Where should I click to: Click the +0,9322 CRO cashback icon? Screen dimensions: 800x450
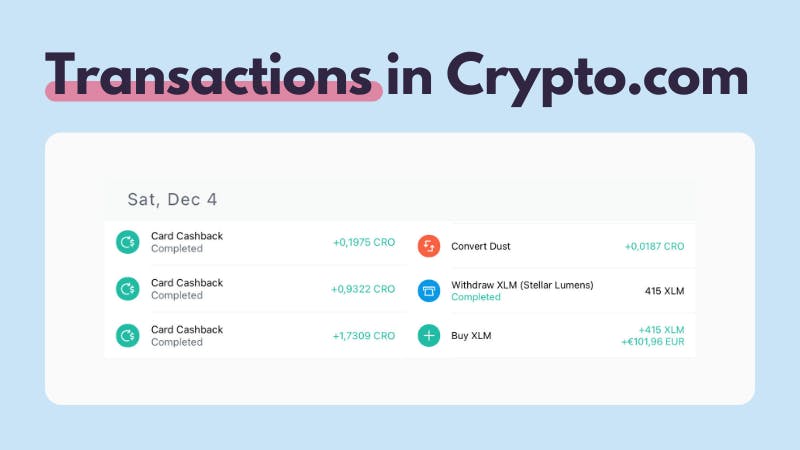click(128, 289)
